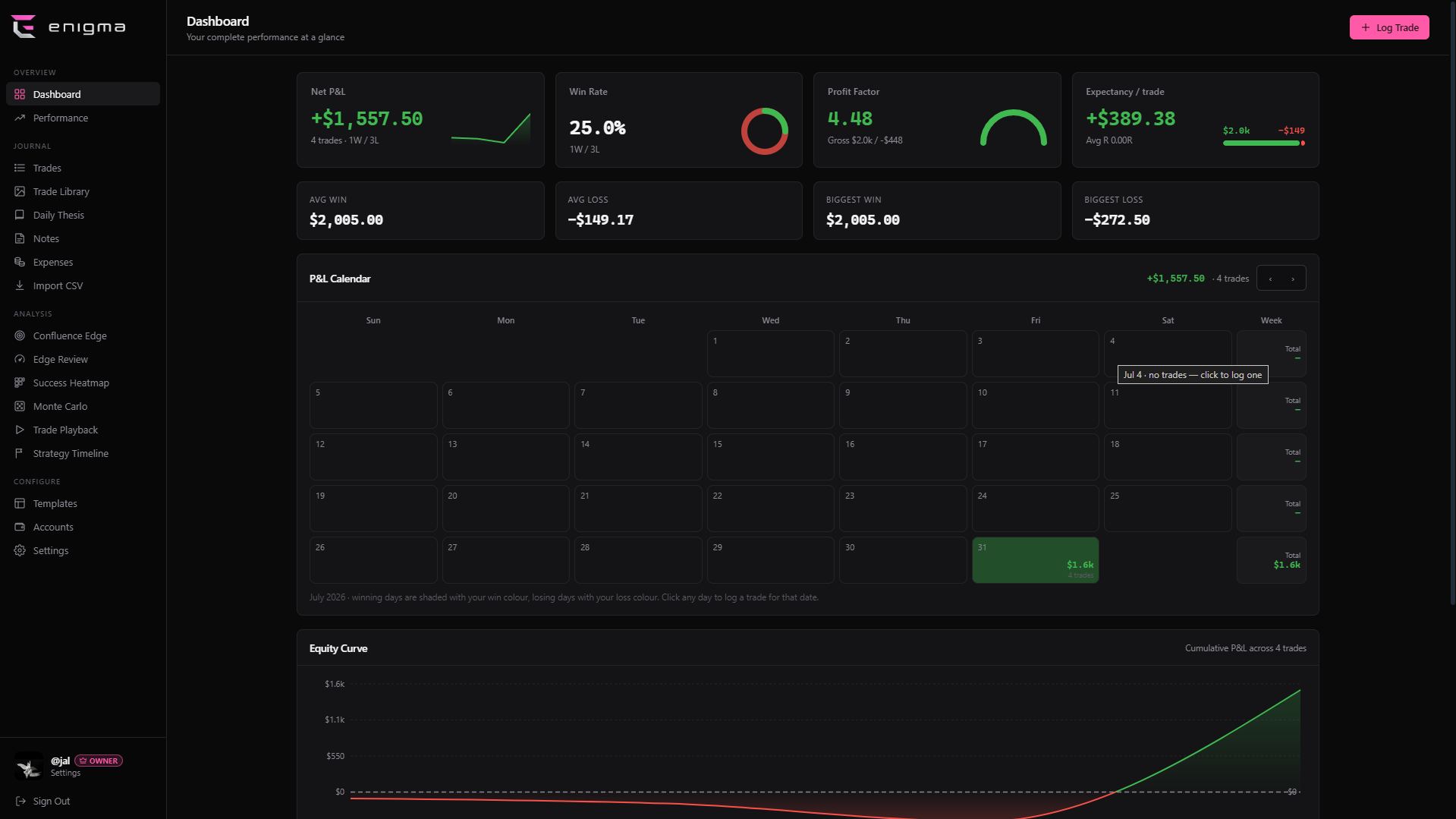This screenshot has width=1456, height=819.
Task: Open the Strategy Timeline page
Action: 83,453
